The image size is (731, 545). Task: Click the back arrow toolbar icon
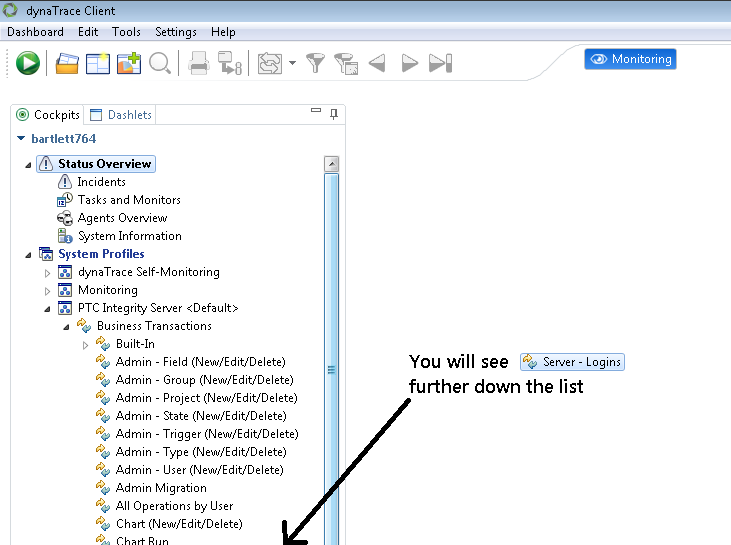tap(377, 63)
